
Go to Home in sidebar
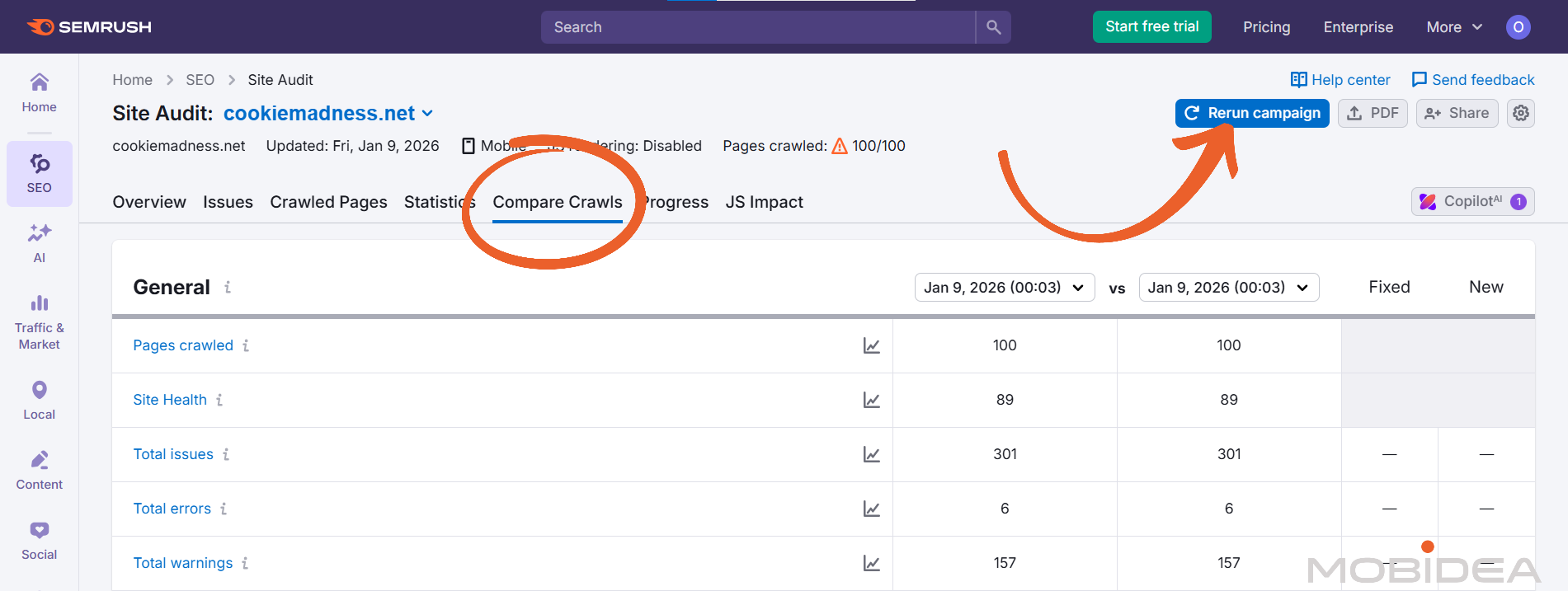pyautogui.click(x=39, y=93)
